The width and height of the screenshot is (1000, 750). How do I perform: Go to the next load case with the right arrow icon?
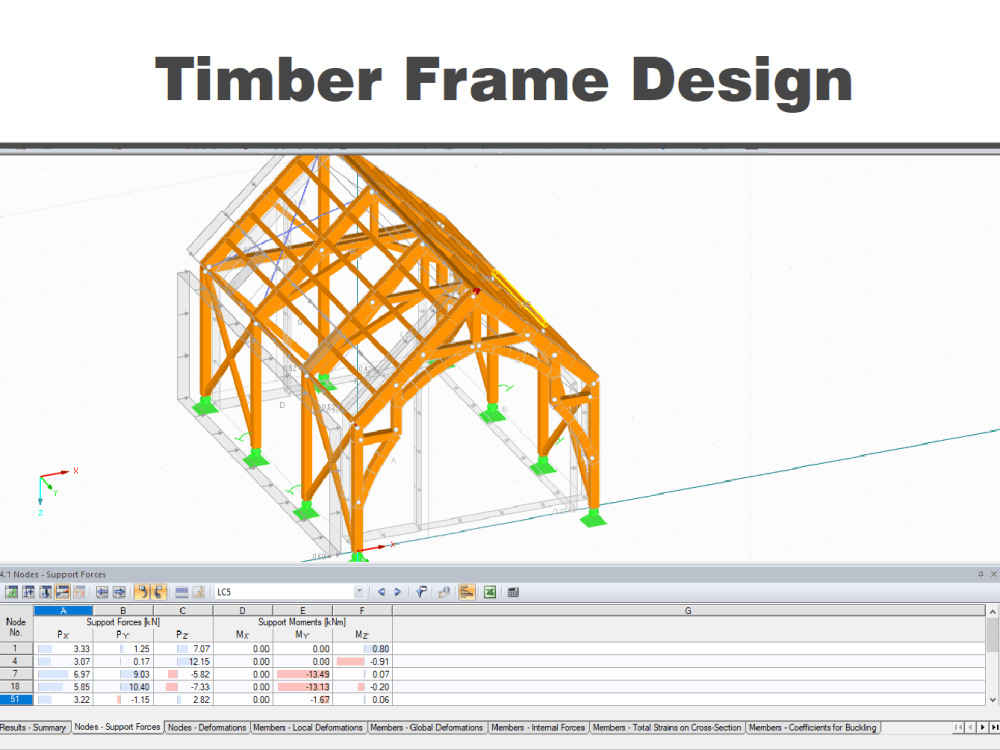tap(399, 592)
